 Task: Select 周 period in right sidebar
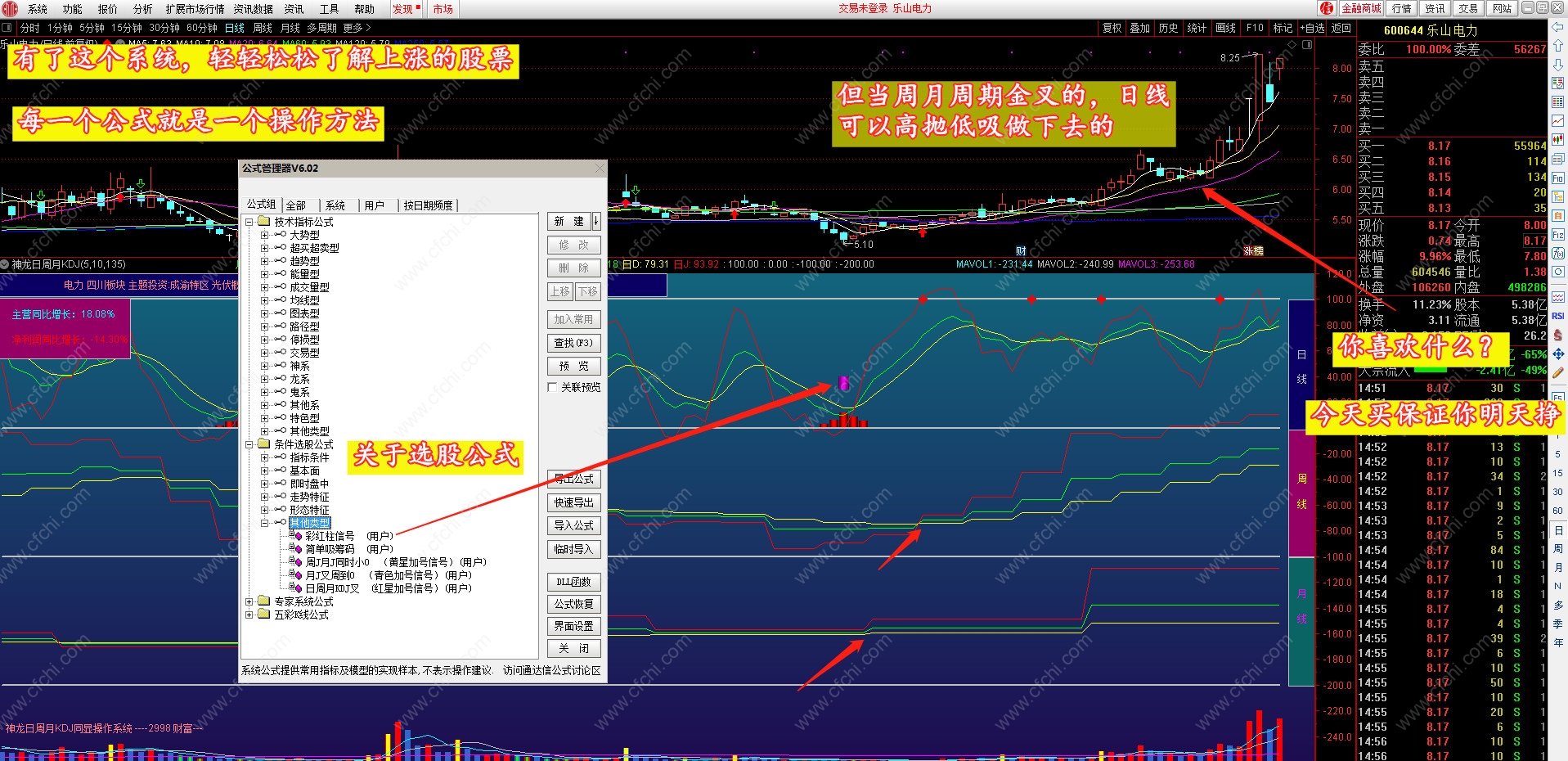[x=1558, y=549]
